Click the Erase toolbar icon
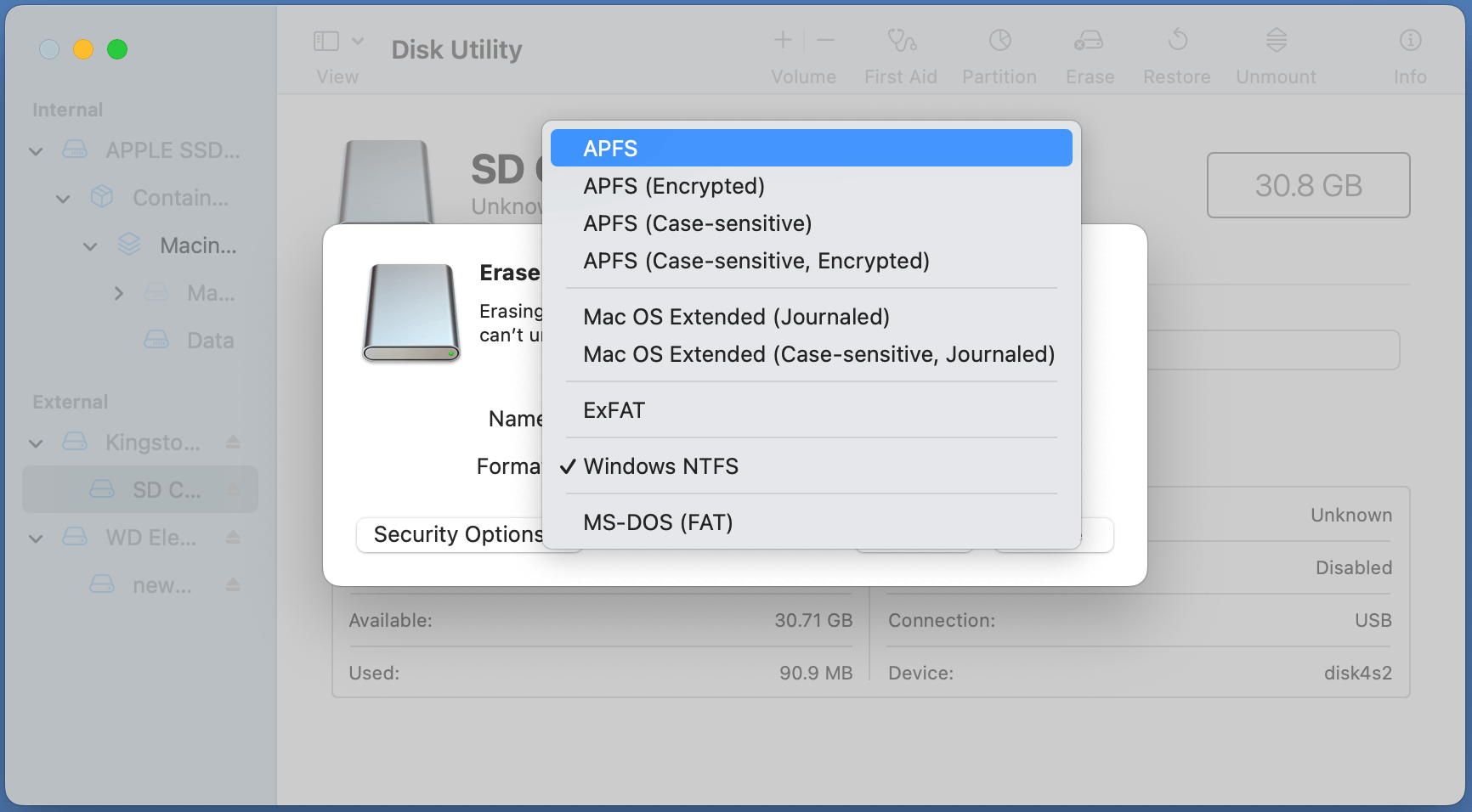Viewport: 1472px width, 812px height. coord(1089,51)
